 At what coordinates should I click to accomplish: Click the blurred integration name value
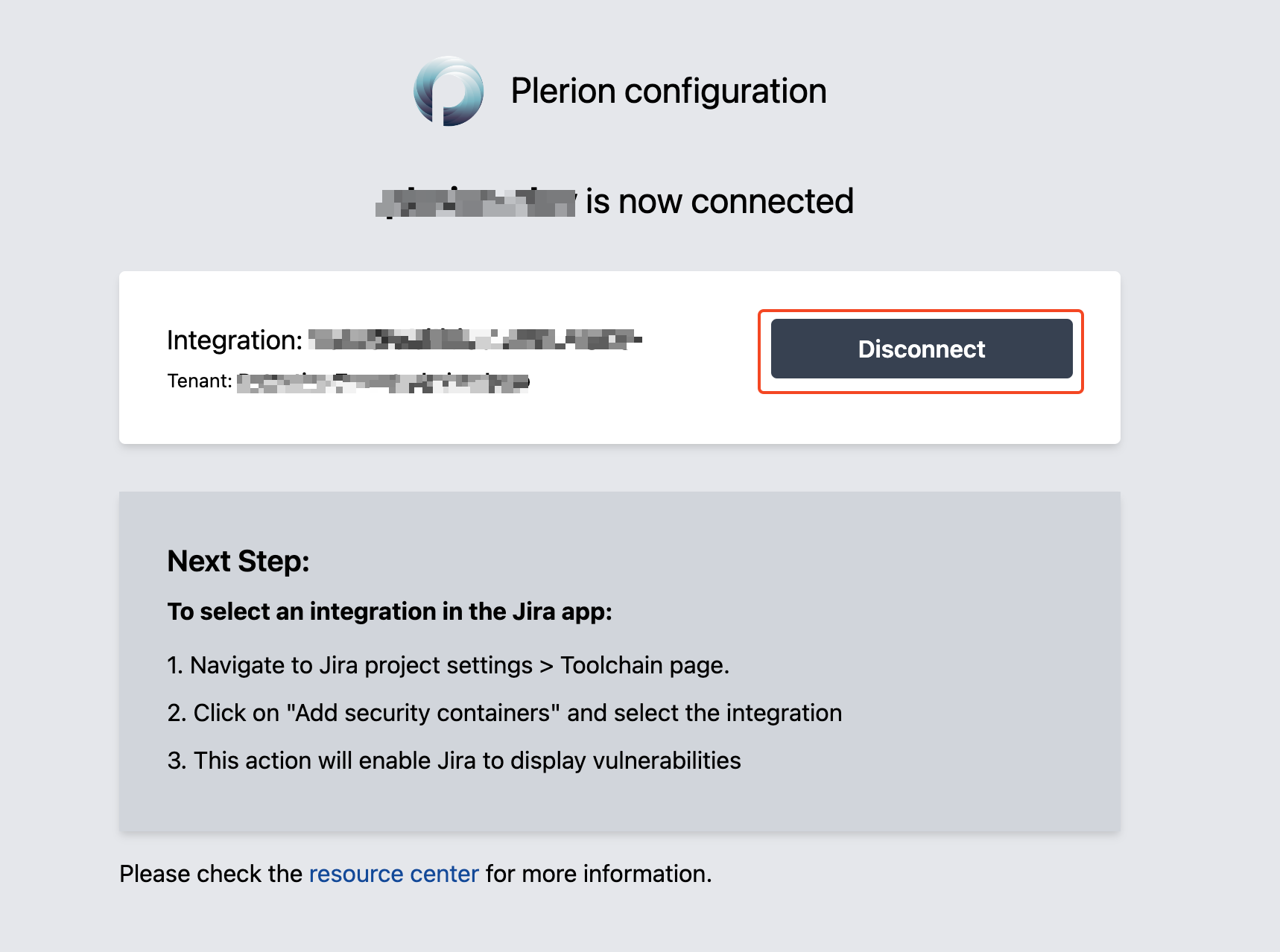pyautogui.click(x=475, y=340)
